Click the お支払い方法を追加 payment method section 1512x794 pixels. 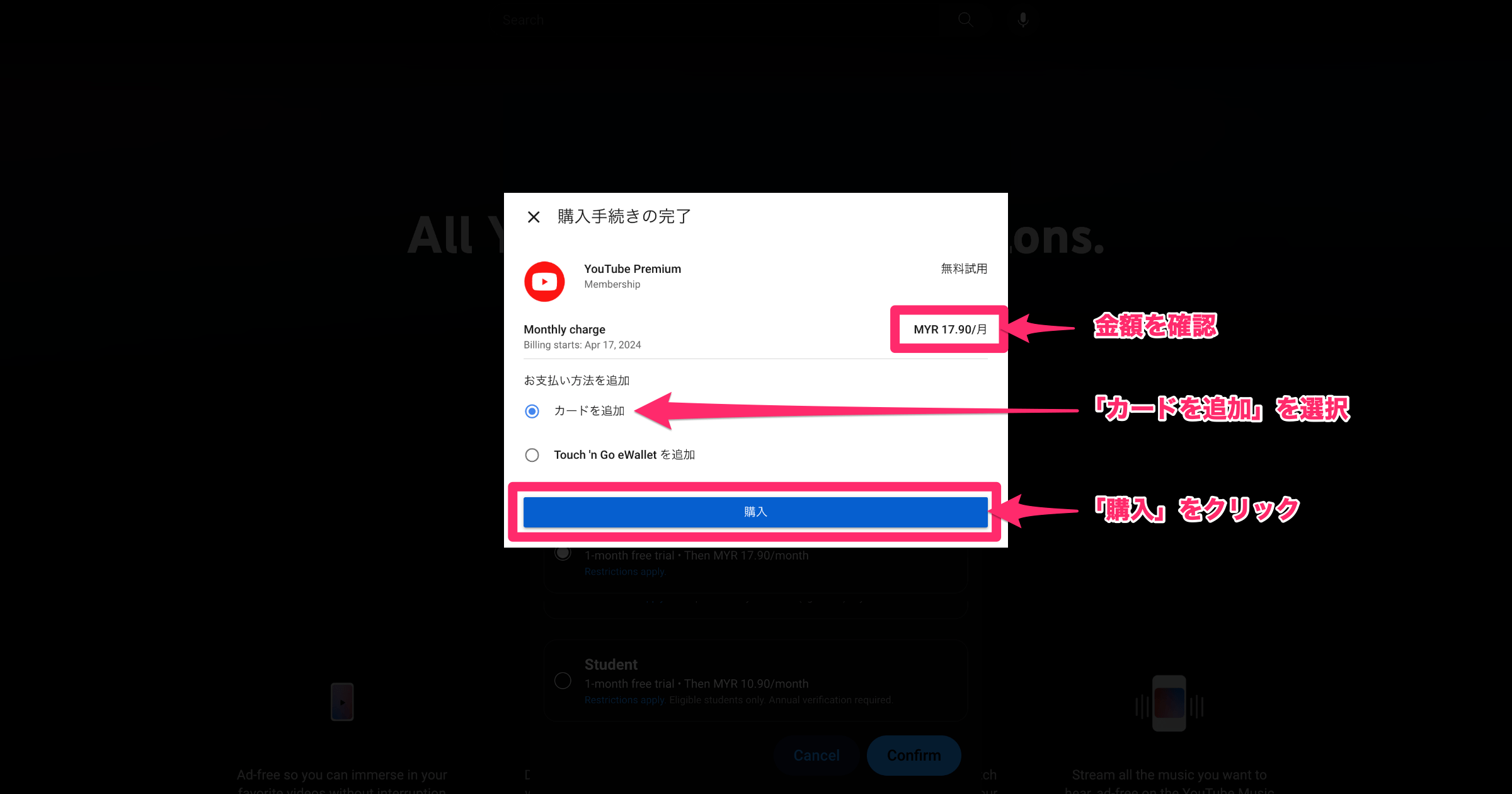[583, 380]
